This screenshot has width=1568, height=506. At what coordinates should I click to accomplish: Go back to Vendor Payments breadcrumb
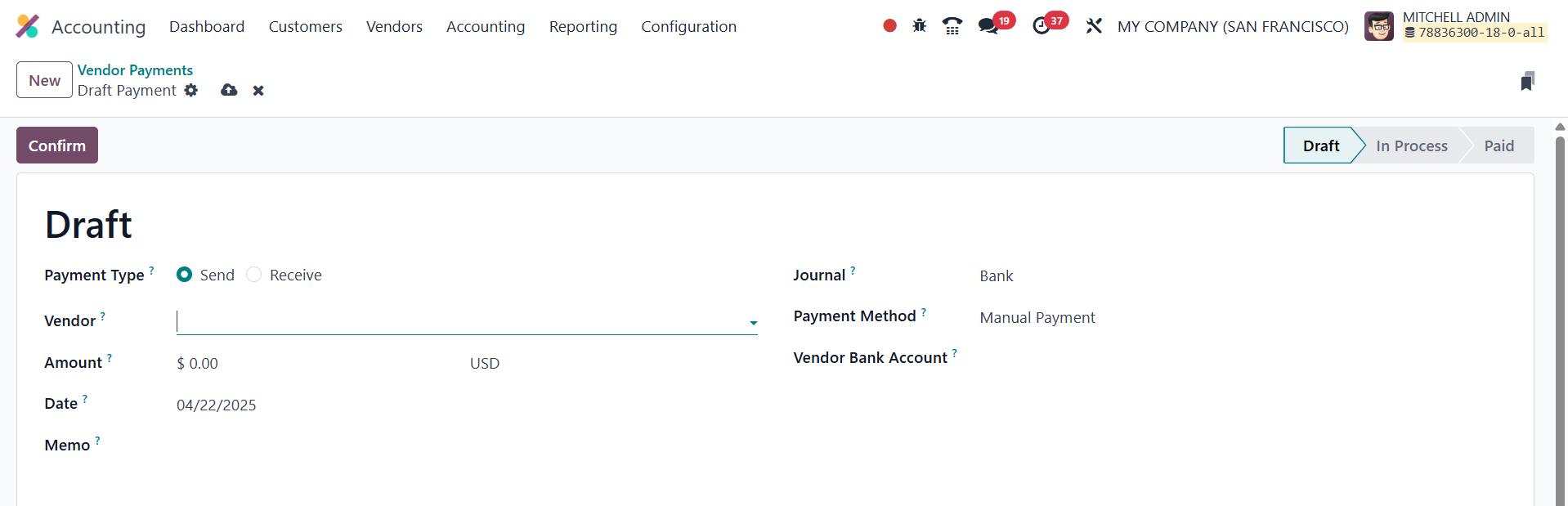point(135,70)
